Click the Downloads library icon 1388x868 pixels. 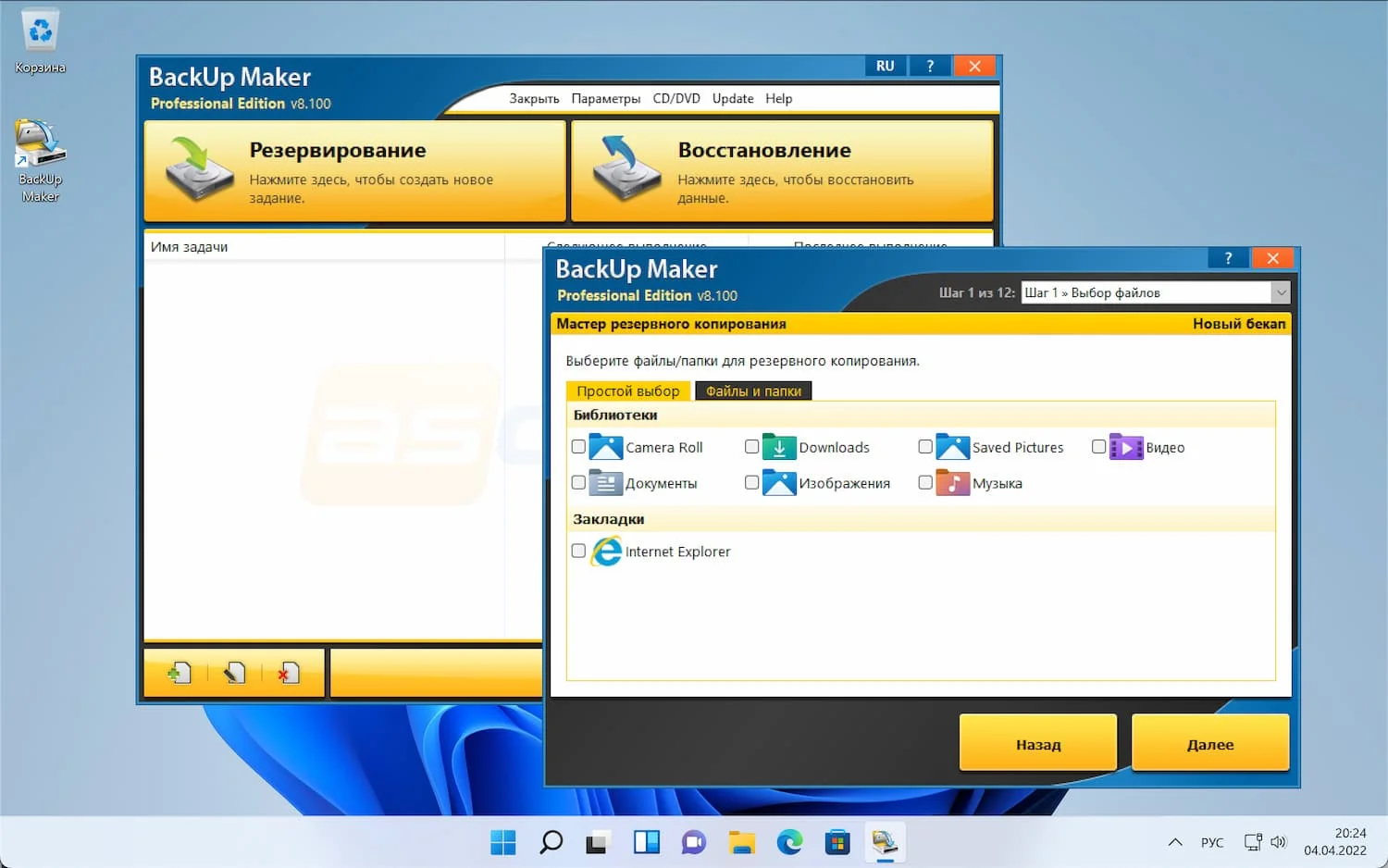click(x=777, y=447)
